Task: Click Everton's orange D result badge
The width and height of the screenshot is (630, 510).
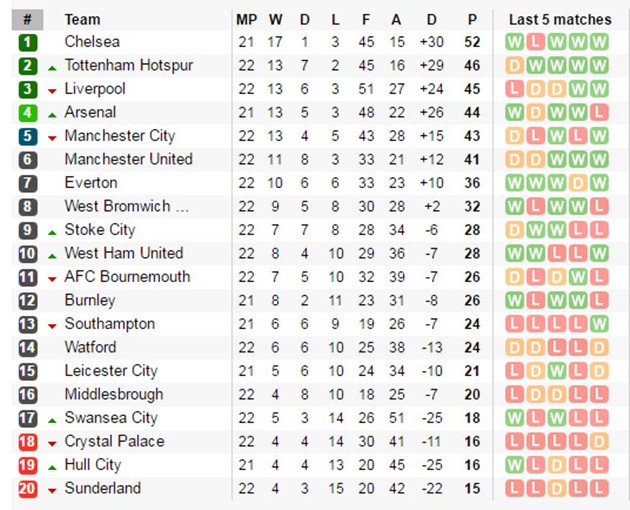Action: tap(578, 183)
